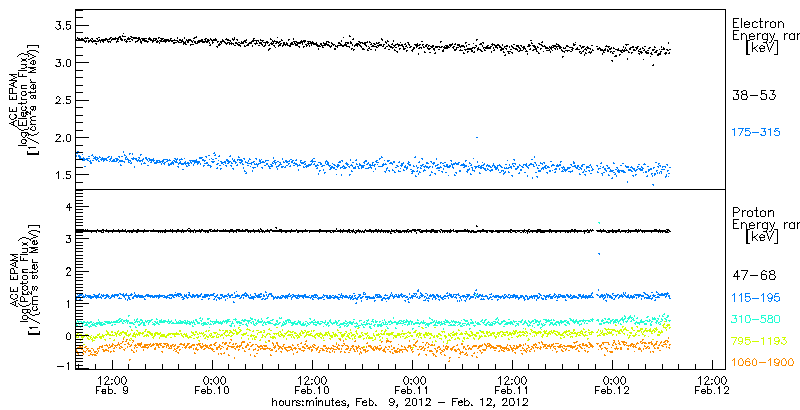This screenshot has height=410, width=800.
Task: Select the 0:00 Feb.12 tick label
Action: [612, 385]
